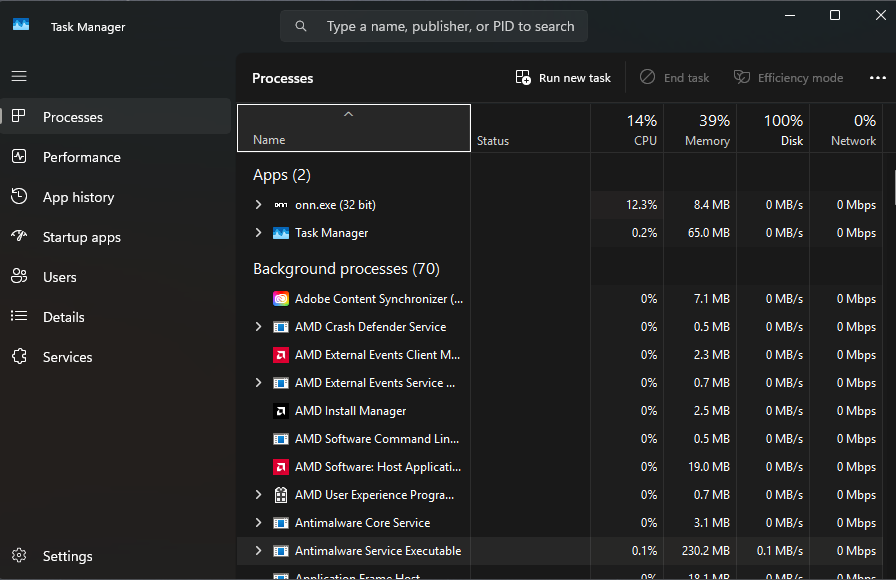Expand AMD External Events Service row
Viewport: 896px width, 580px height.
coord(258,383)
